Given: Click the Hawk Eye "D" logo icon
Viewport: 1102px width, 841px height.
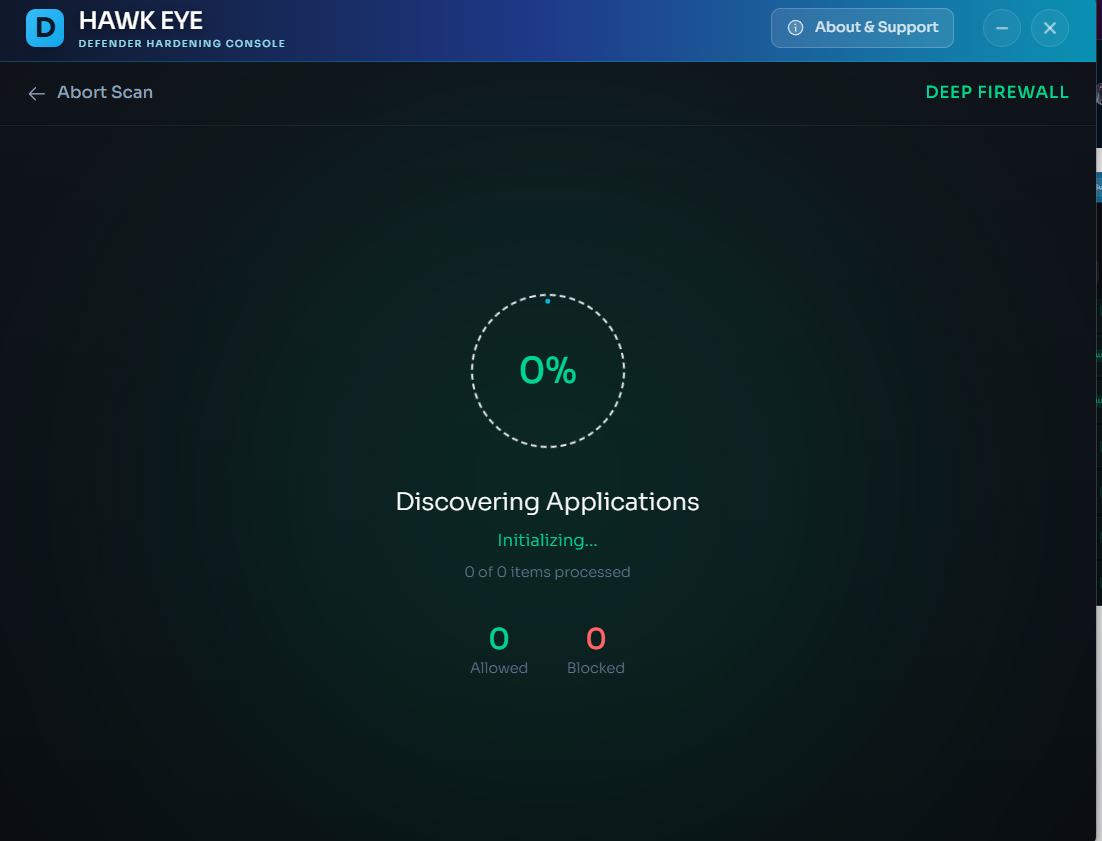Looking at the screenshot, I should coord(45,28).
